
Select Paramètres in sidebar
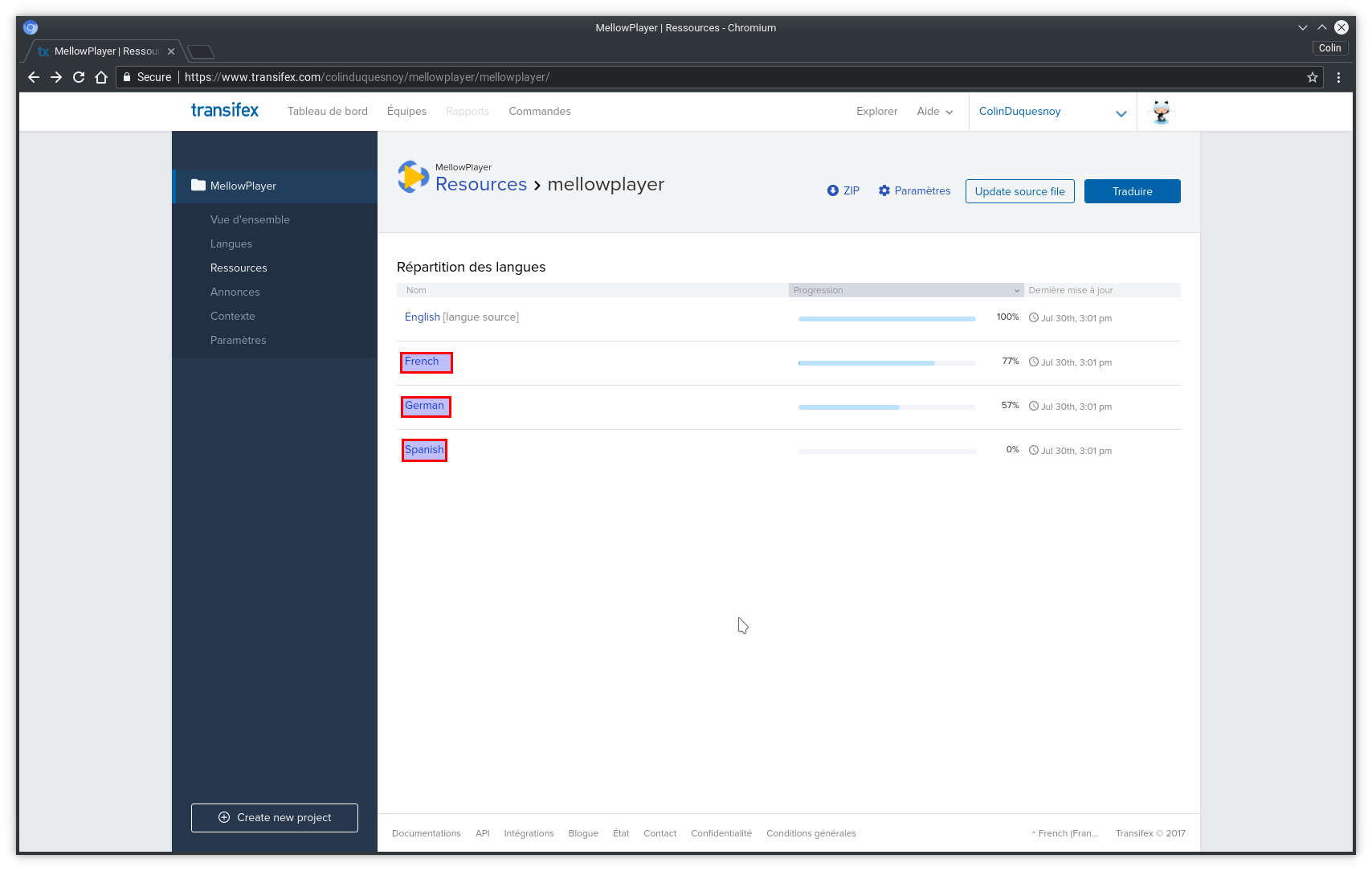[x=239, y=340]
